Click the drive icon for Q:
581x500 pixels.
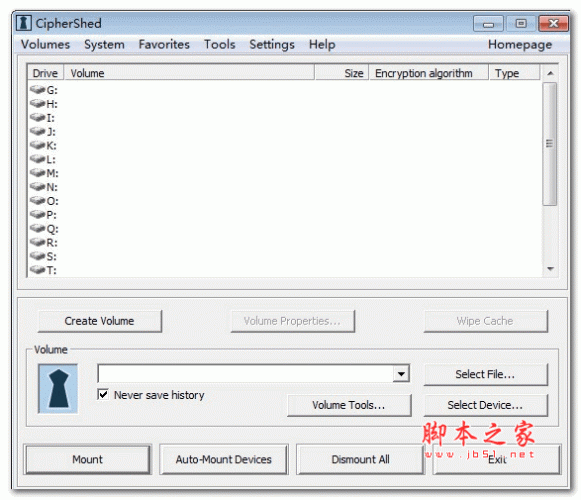click(37, 228)
